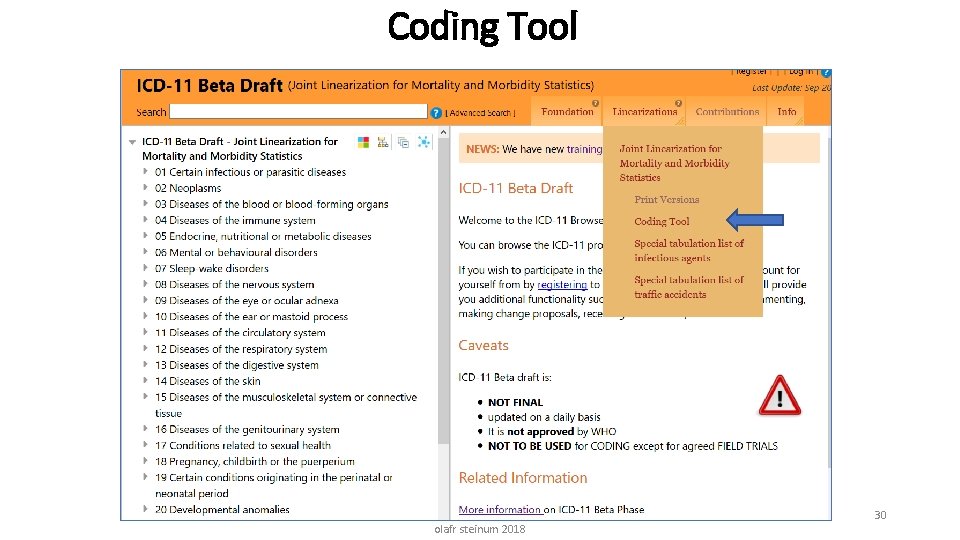Select 13 Diseases of the digestive system

(237, 365)
